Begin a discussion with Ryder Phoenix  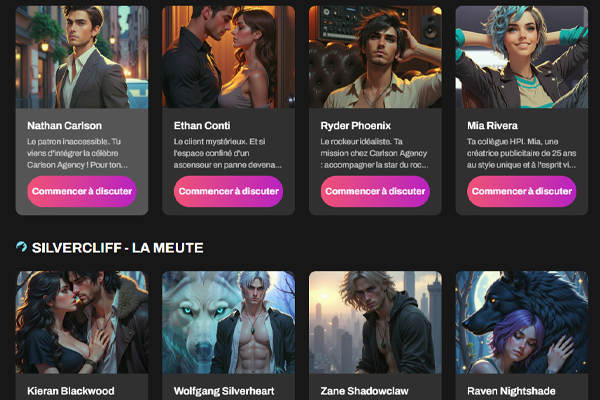(x=375, y=191)
